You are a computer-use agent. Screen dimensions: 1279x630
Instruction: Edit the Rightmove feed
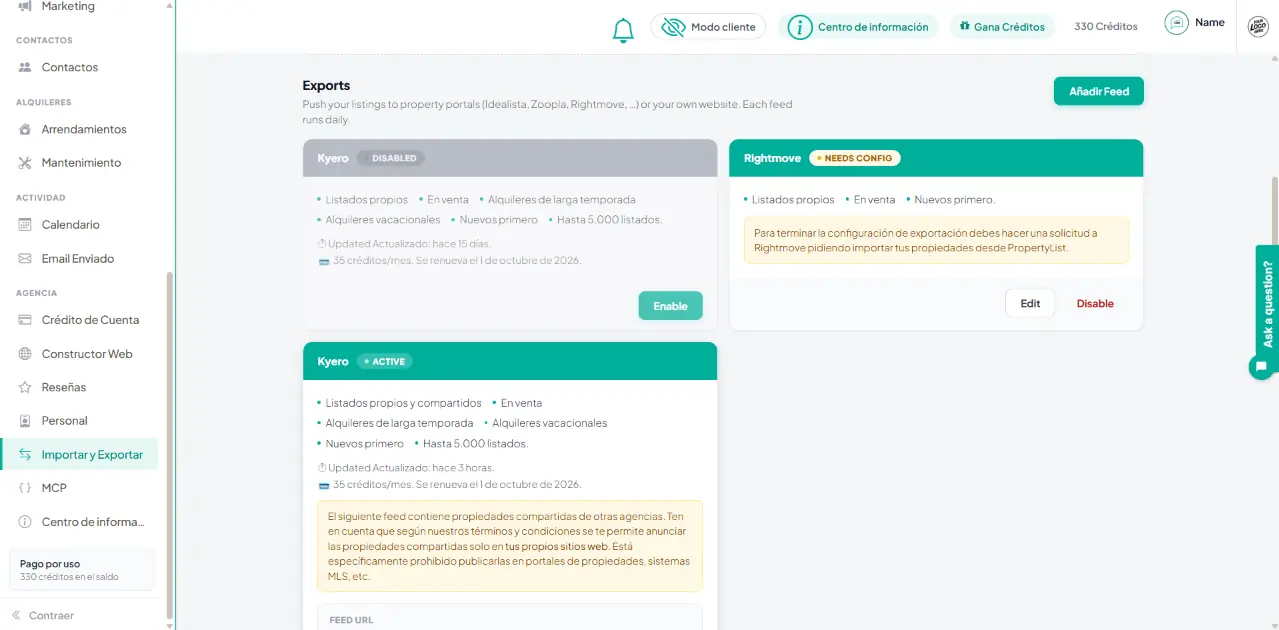coord(1030,304)
